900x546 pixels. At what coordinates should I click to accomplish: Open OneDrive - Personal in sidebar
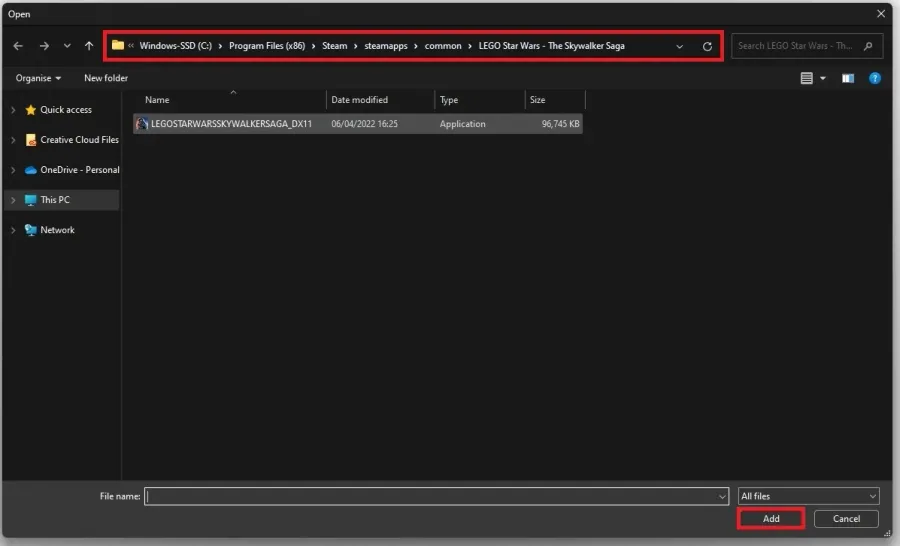click(79, 170)
